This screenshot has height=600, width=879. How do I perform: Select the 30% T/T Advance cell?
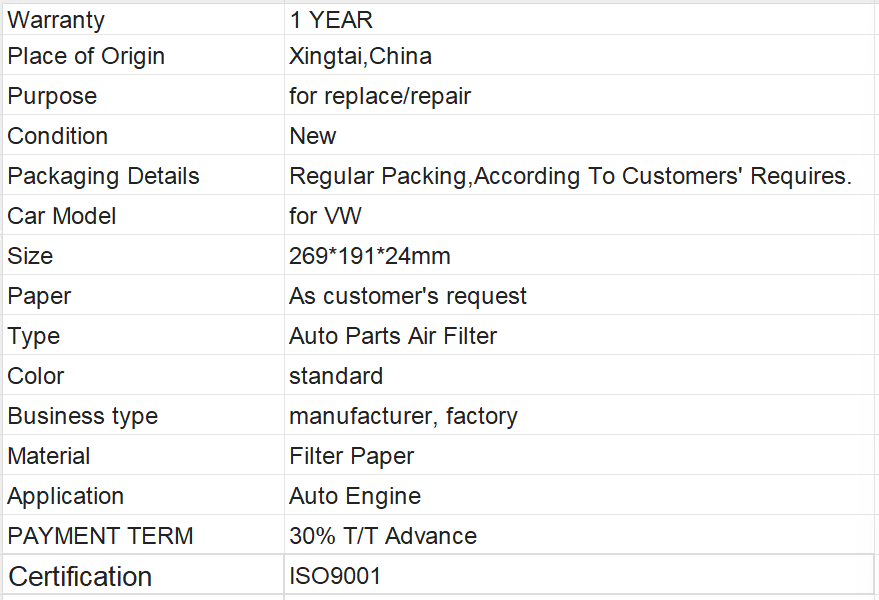pos(580,534)
